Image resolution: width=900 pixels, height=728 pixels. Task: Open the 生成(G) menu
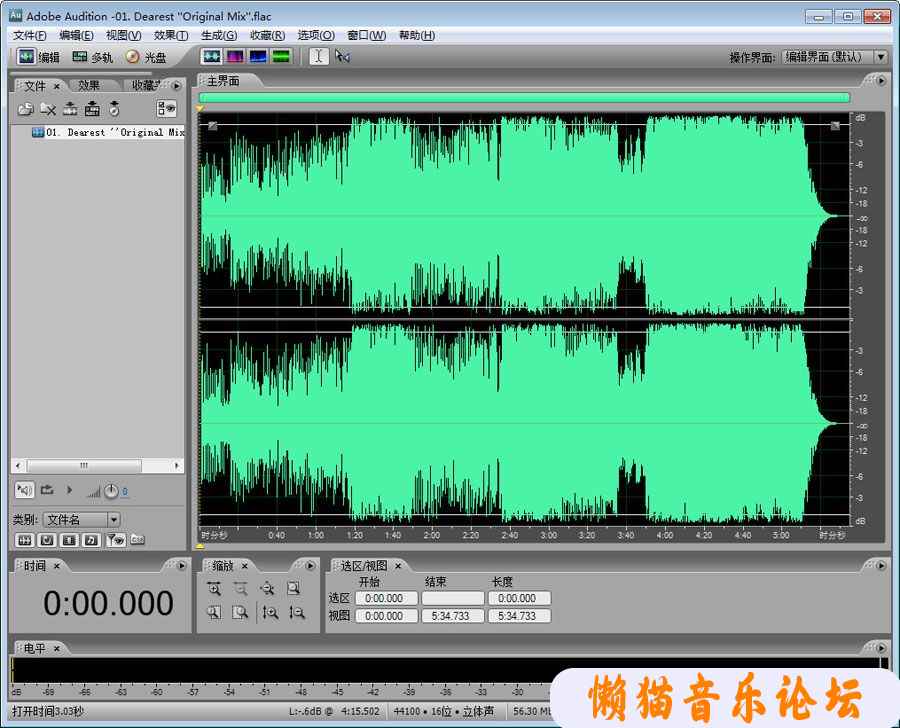click(x=219, y=36)
